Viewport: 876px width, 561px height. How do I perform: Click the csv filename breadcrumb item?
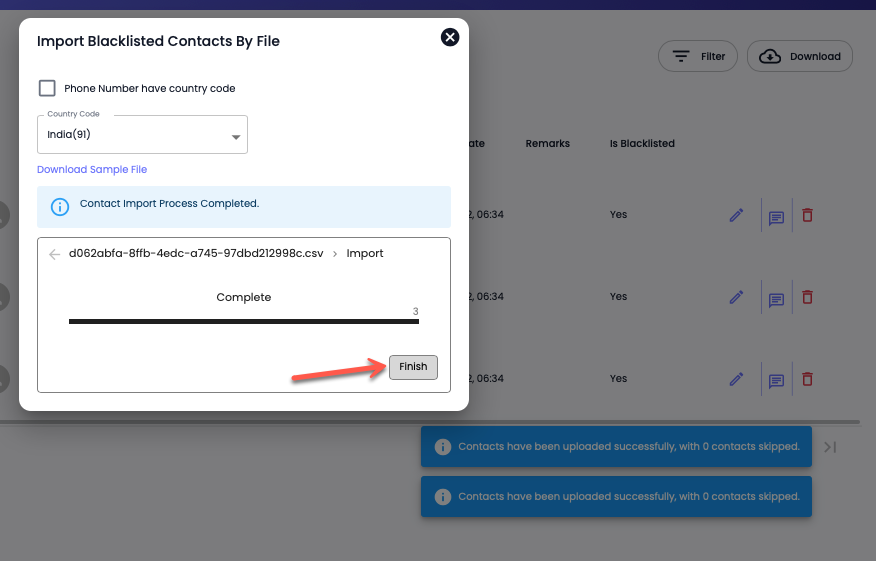[196, 254]
